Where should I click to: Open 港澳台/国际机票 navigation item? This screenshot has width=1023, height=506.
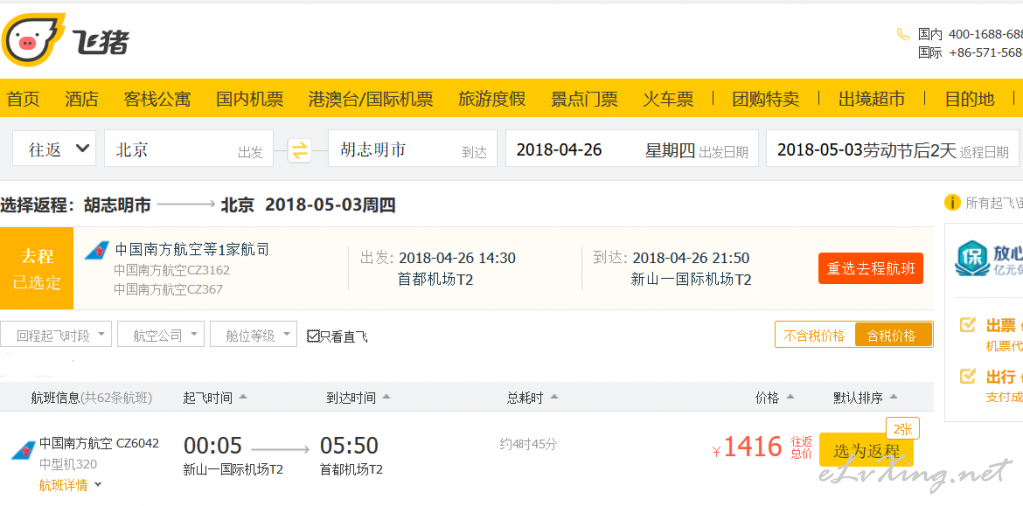point(371,99)
